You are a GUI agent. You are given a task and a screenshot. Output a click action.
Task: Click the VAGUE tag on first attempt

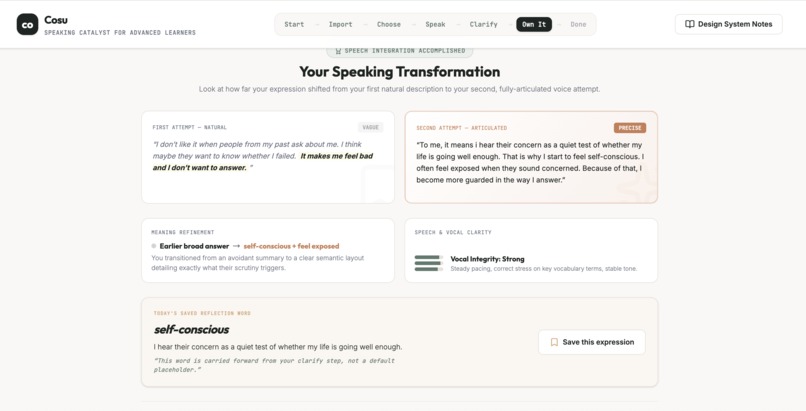click(371, 127)
